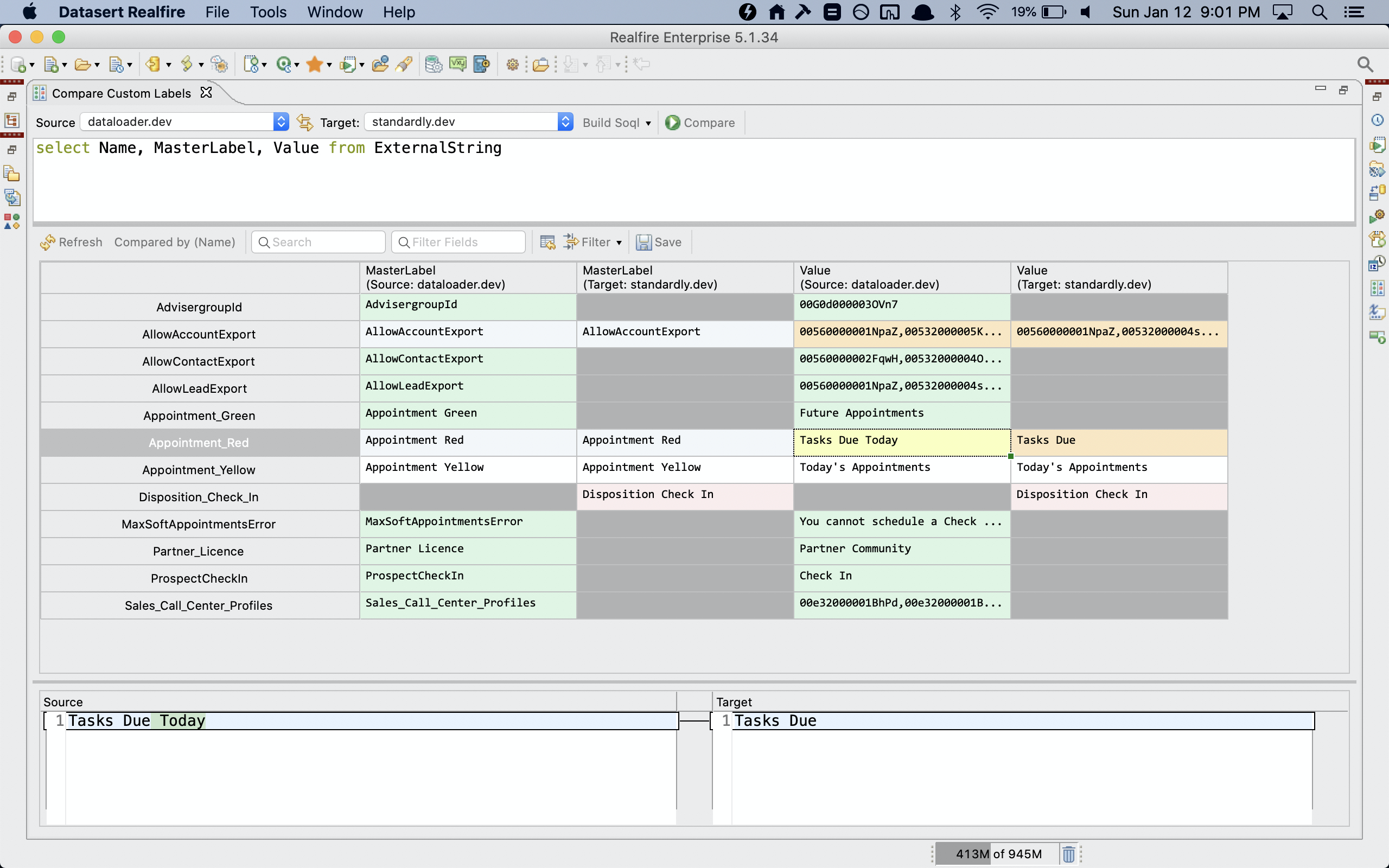Click Compared by (Name) button
The image size is (1389, 868).
click(175, 242)
